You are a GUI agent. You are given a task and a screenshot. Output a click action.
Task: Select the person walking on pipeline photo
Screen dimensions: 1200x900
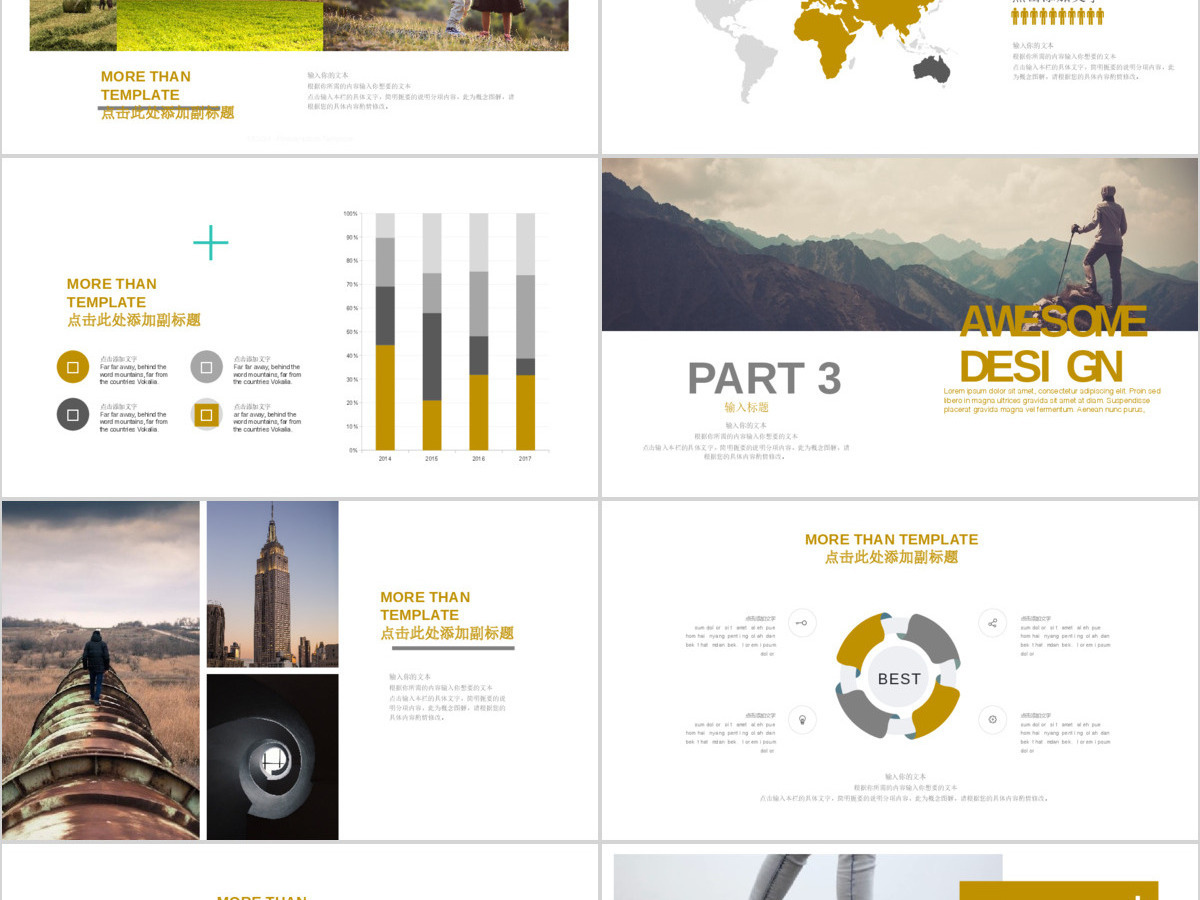(x=101, y=670)
